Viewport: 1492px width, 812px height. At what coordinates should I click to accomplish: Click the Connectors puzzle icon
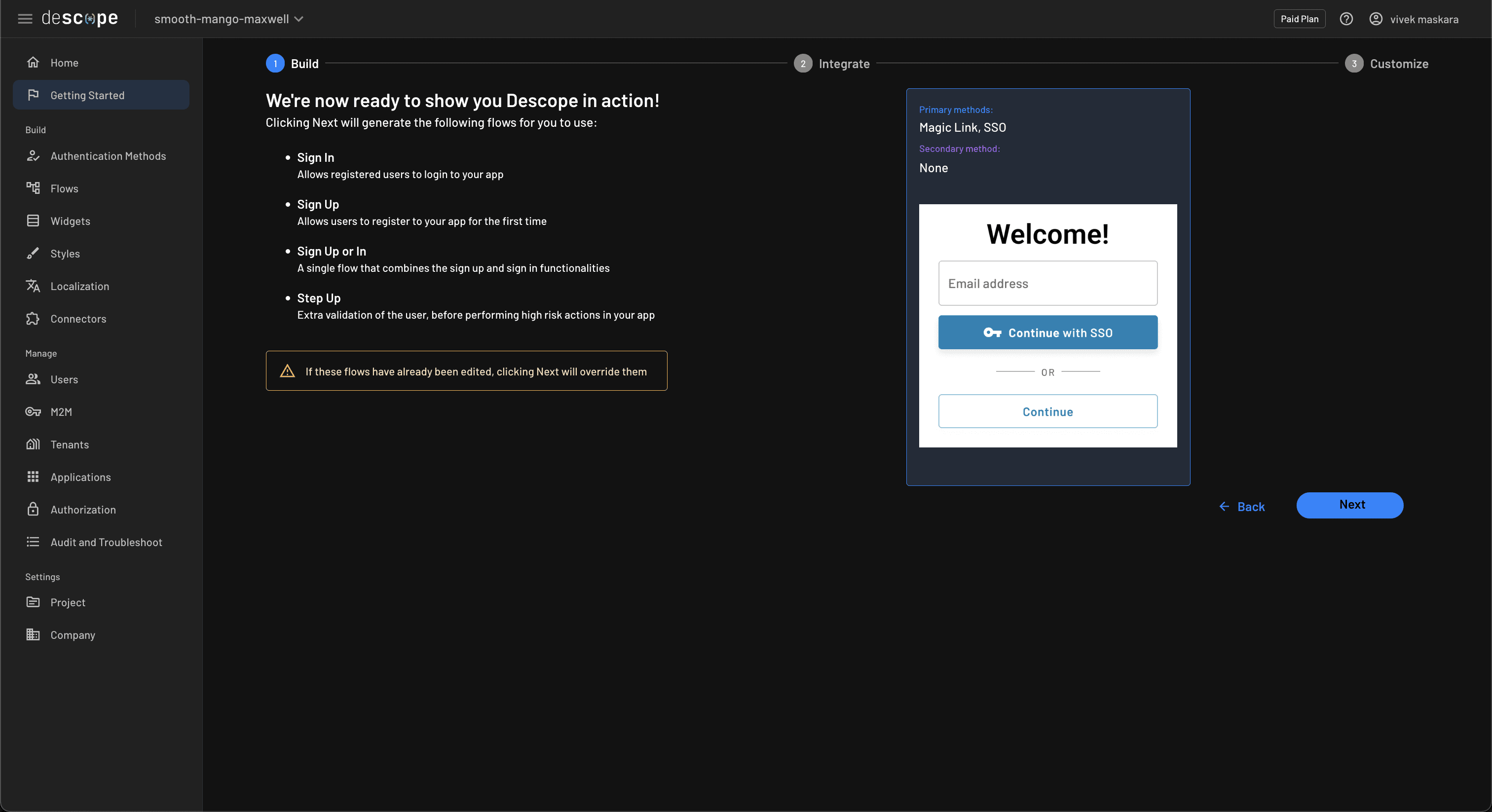[x=33, y=319]
